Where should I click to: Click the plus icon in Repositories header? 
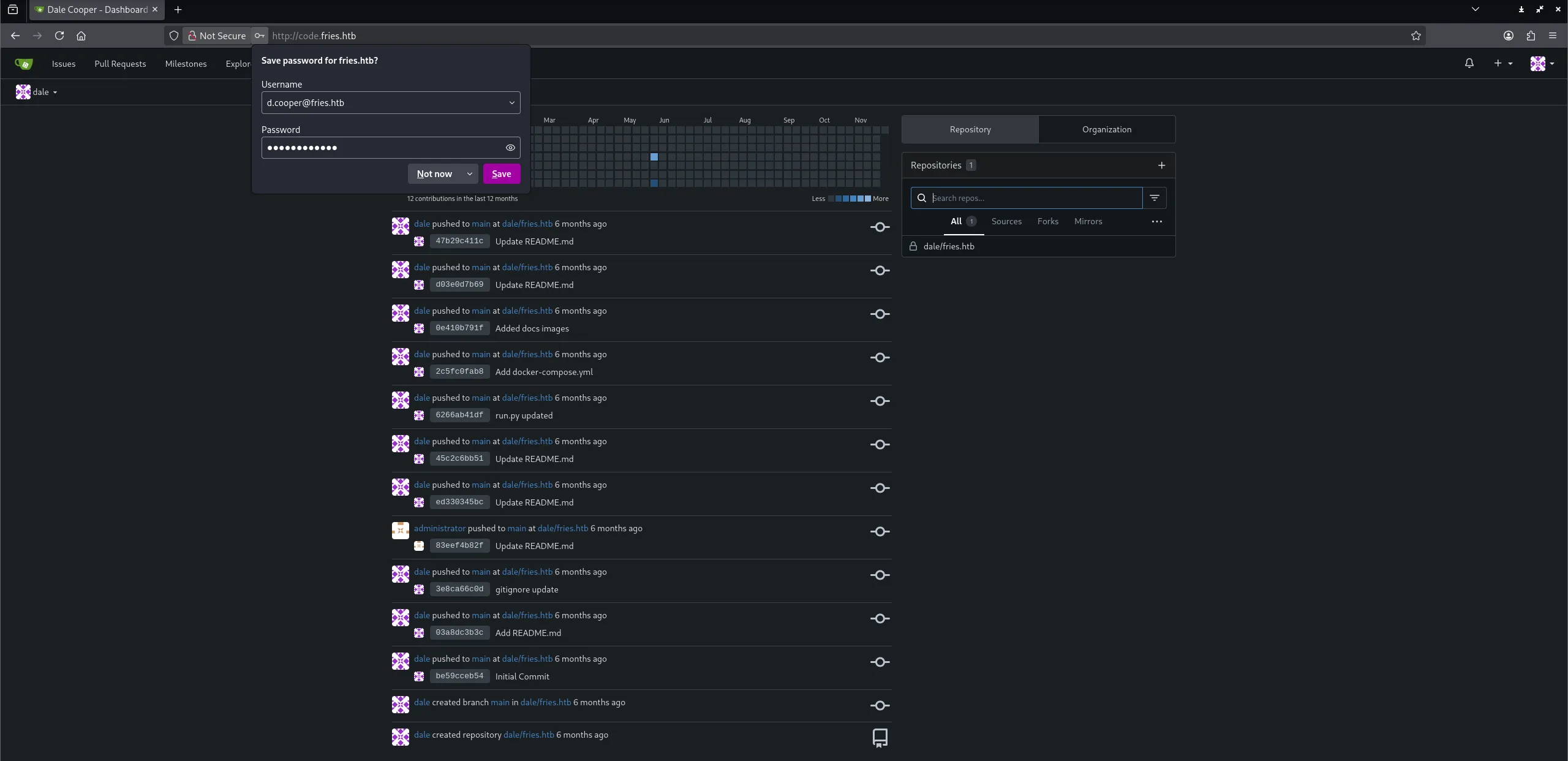[x=1161, y=165]
